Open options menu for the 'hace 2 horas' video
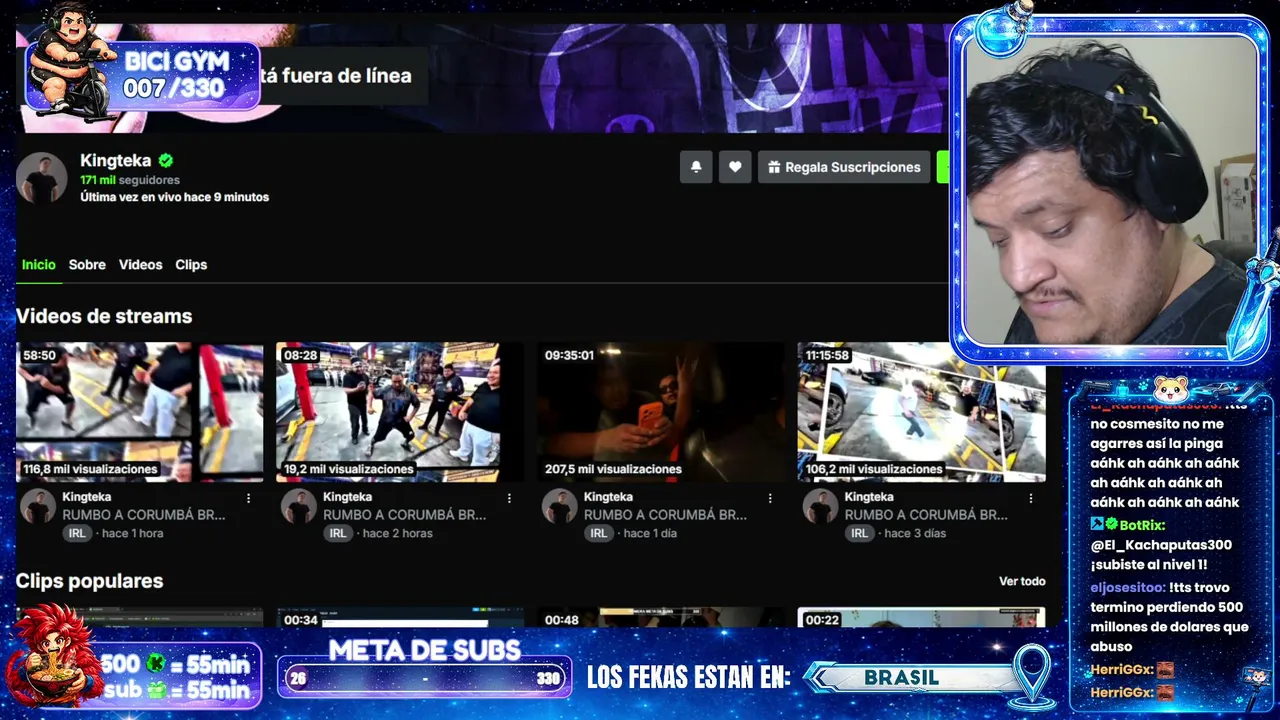Image resolution: width=1280 pixels, height=720 pixels. (x=509, y=498)
